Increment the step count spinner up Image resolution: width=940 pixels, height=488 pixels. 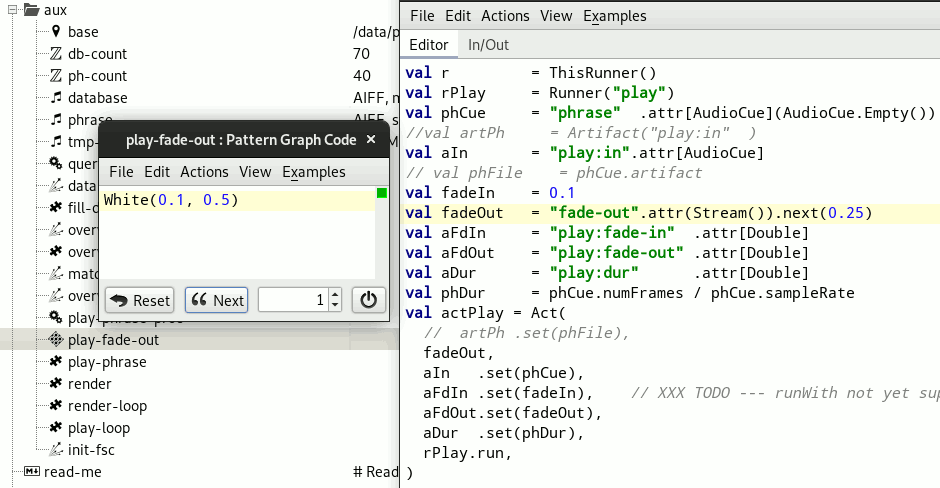coord(335,294)
